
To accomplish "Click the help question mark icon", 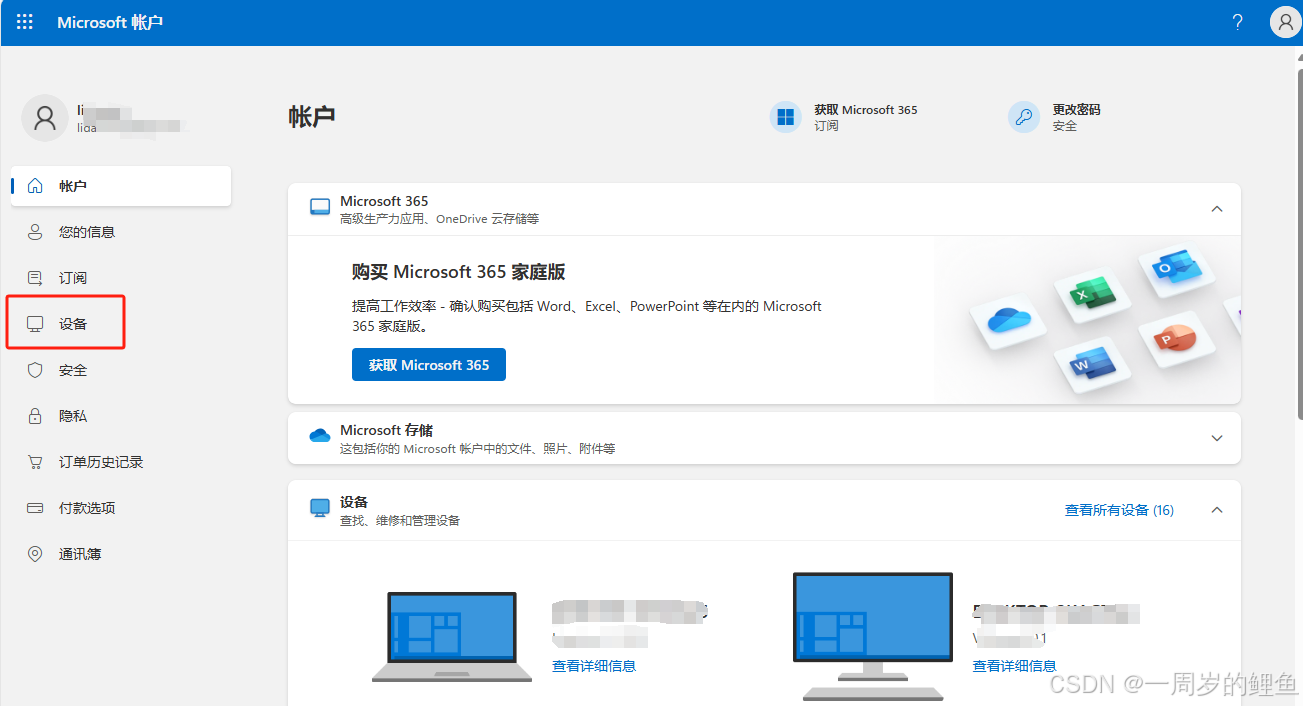I will 1238,22.
